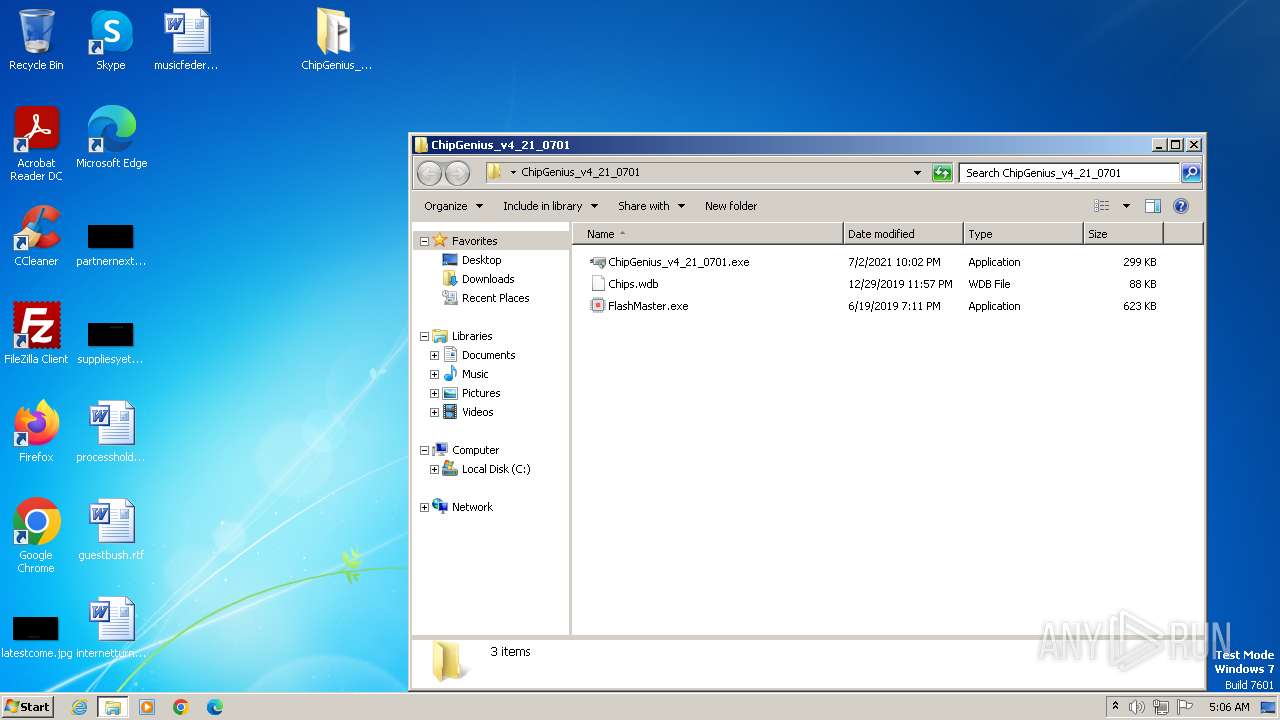This screenshot has height=720, width=1280.
Task: Open Internet Explorer from the taskbar
Action: 79,707
